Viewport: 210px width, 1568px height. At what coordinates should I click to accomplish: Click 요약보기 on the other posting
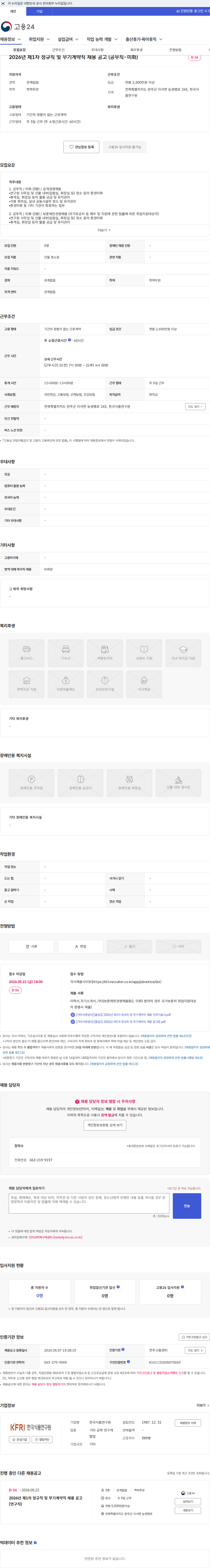coord(188,1502)
